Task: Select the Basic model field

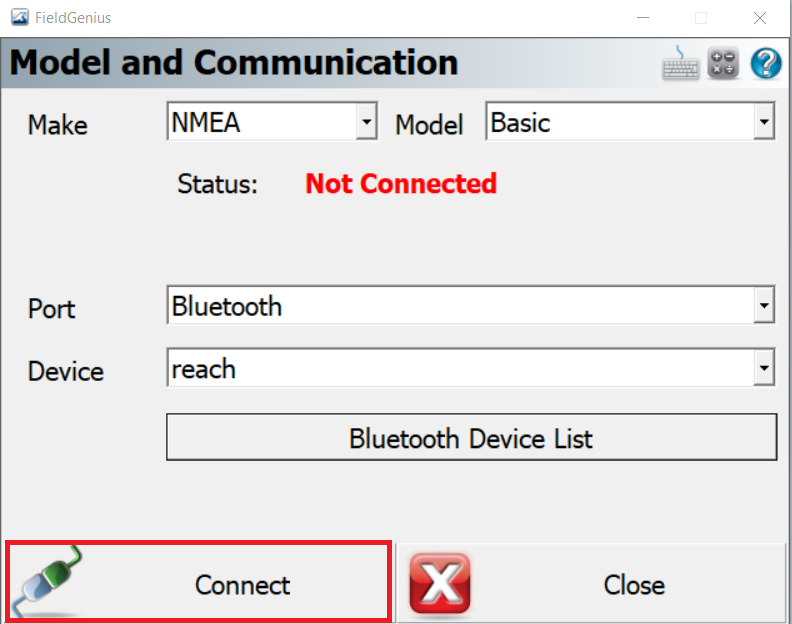Action: pyautogui.click(x=630, y=121)
